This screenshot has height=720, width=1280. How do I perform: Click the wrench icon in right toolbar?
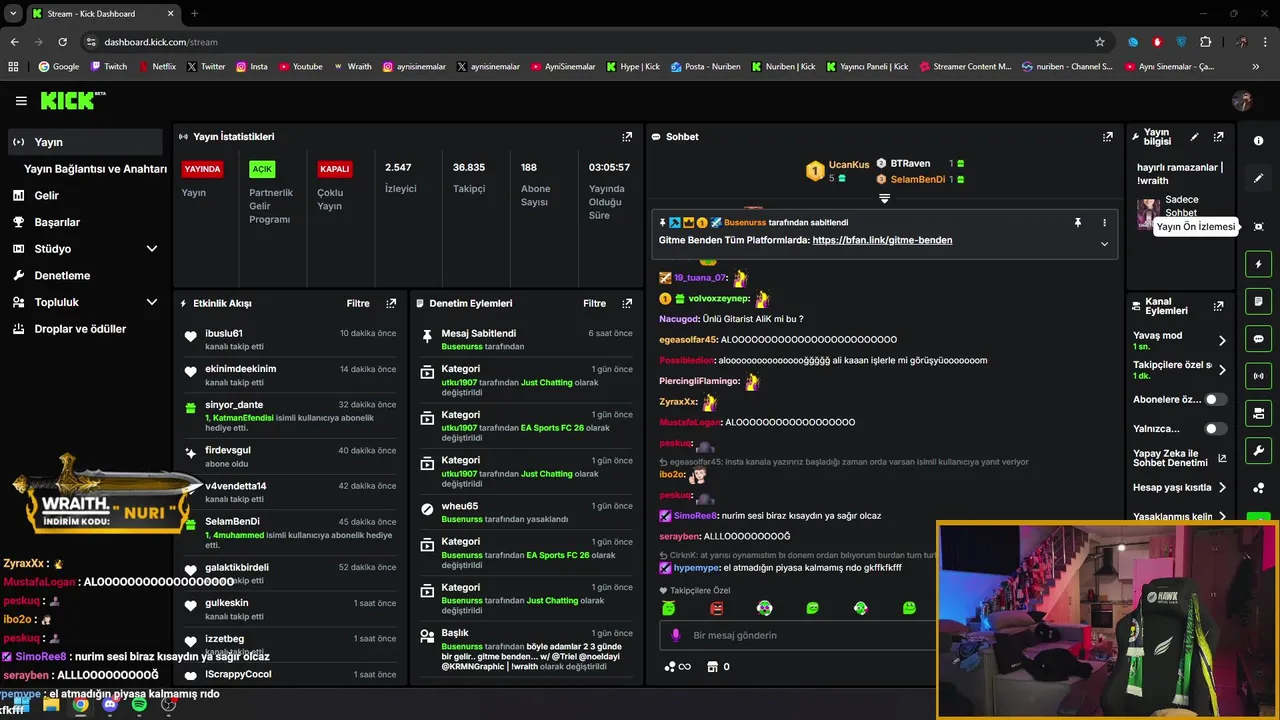(x=1258, y=450)
